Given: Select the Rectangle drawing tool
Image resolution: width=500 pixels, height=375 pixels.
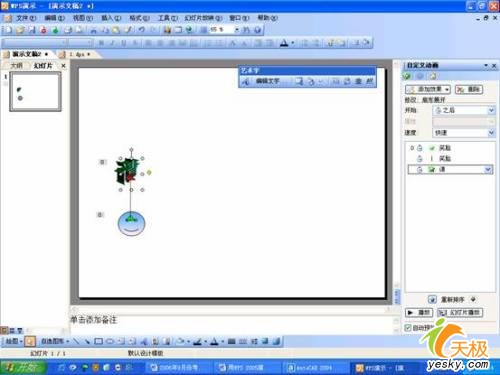Looking at the screenshot, I should tap(98, 341).
